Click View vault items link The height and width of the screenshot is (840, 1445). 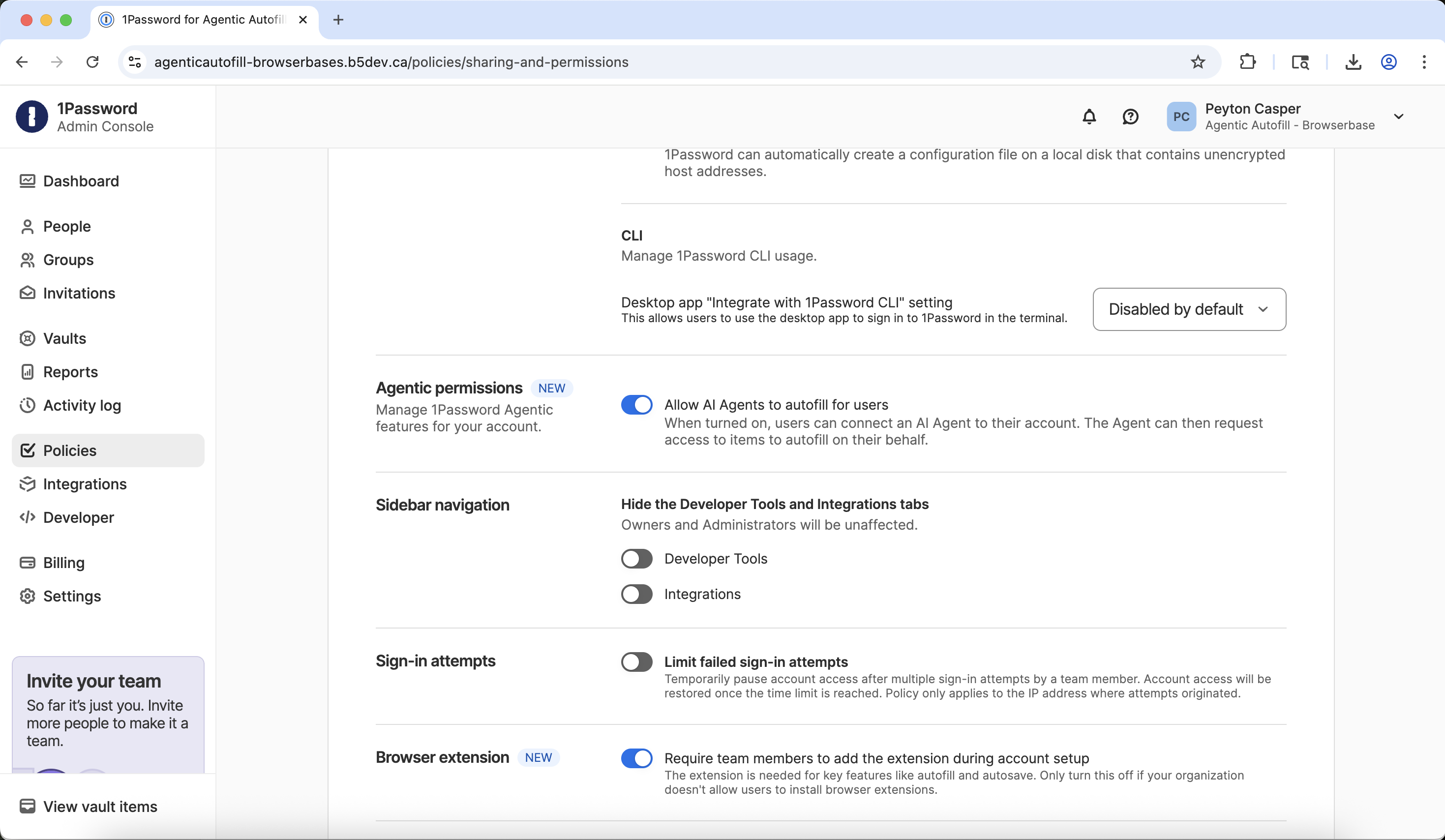click(100, 806)
